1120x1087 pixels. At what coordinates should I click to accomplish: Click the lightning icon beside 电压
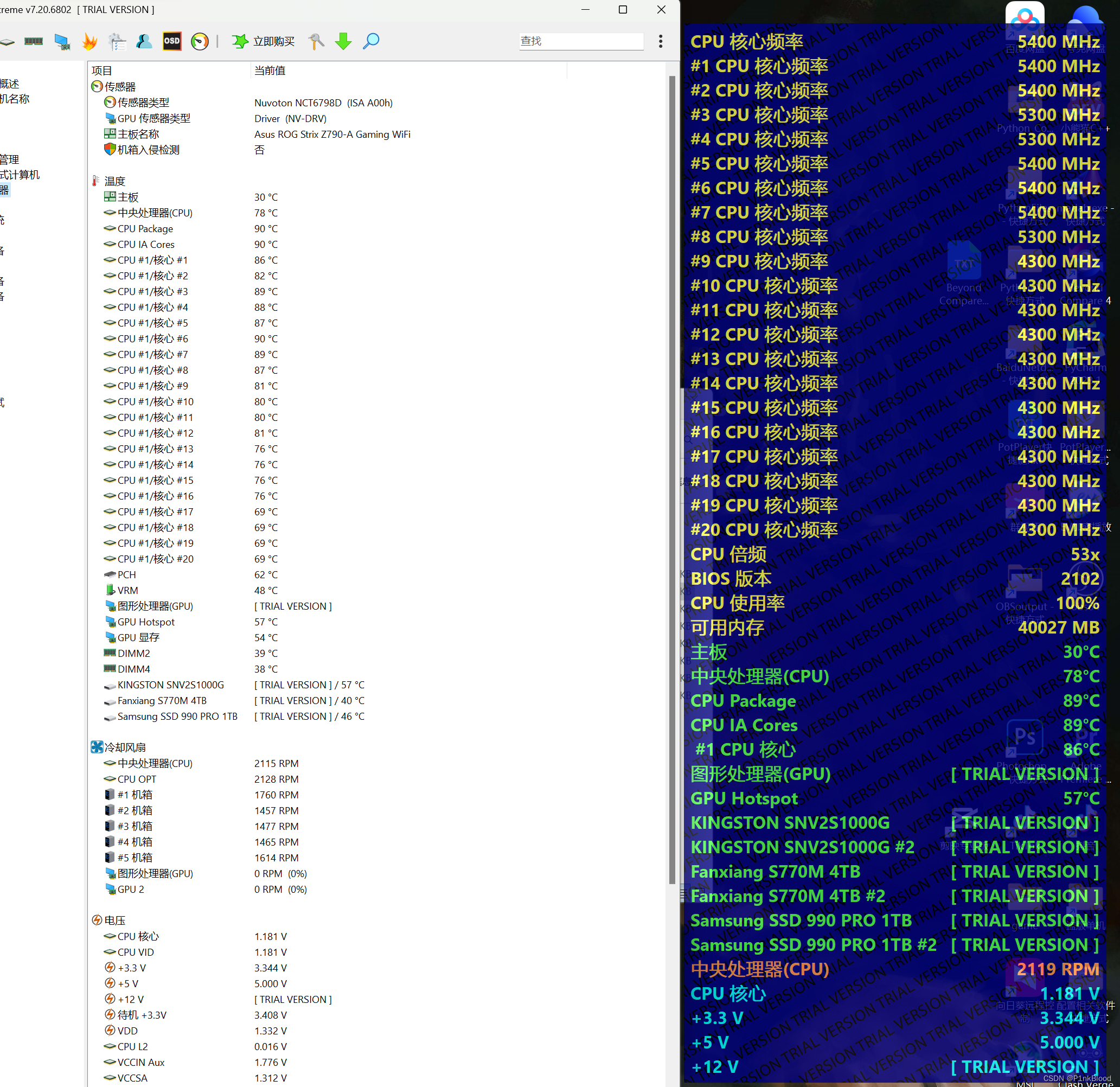[x=97, y=920]
